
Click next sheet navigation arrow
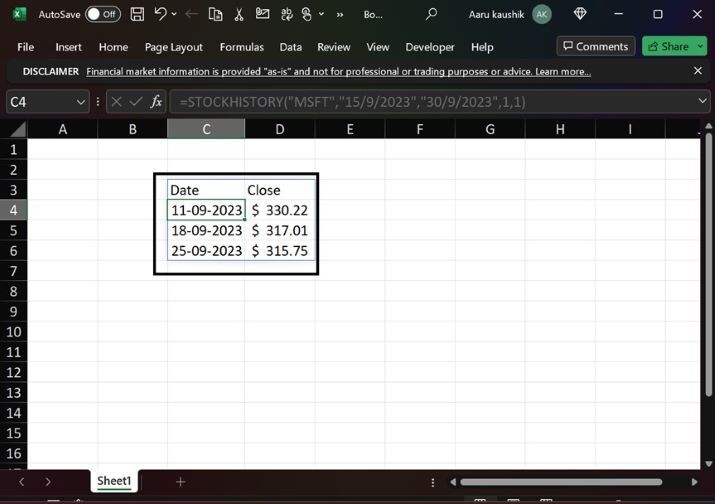(x=48, y=482)
